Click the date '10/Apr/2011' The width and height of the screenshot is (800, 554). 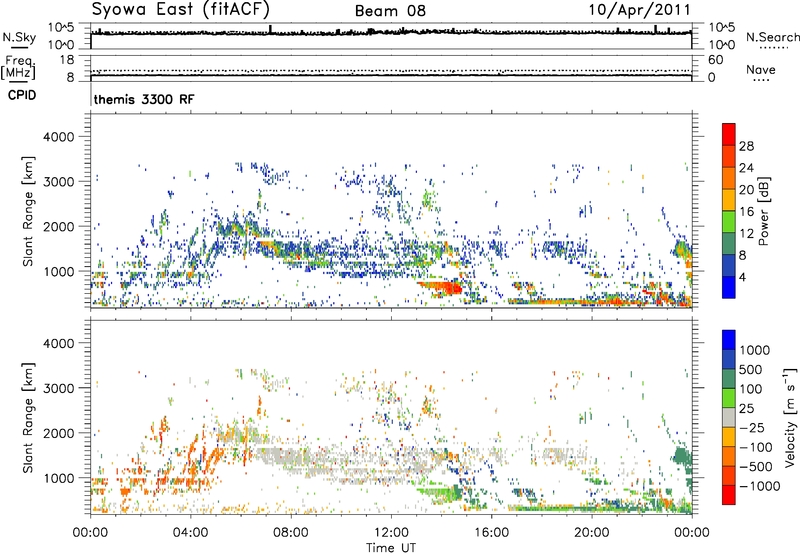[x=639, y=10]
